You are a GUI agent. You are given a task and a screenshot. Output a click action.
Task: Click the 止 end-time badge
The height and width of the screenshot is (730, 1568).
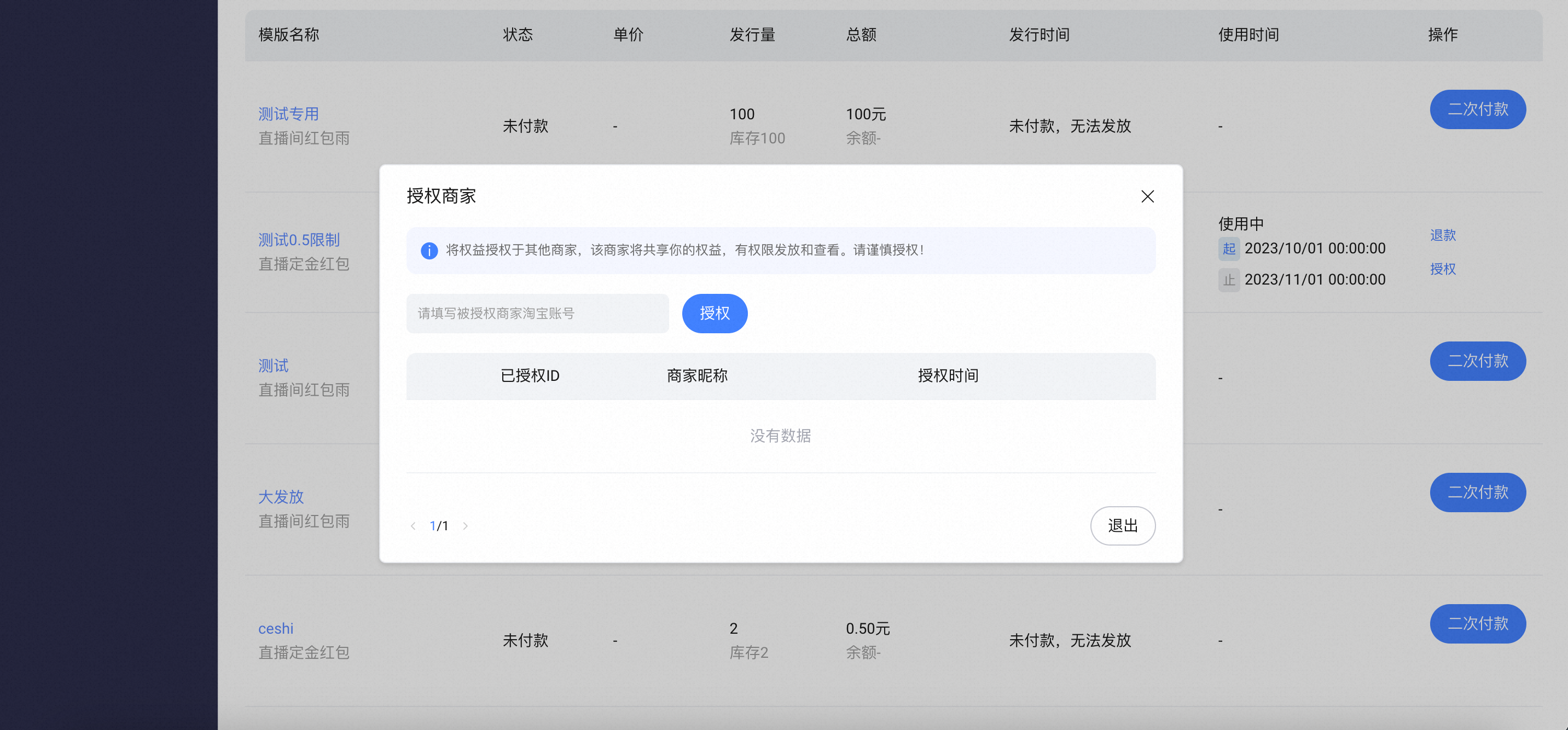pyautogui.click(x=1229, y=280)
